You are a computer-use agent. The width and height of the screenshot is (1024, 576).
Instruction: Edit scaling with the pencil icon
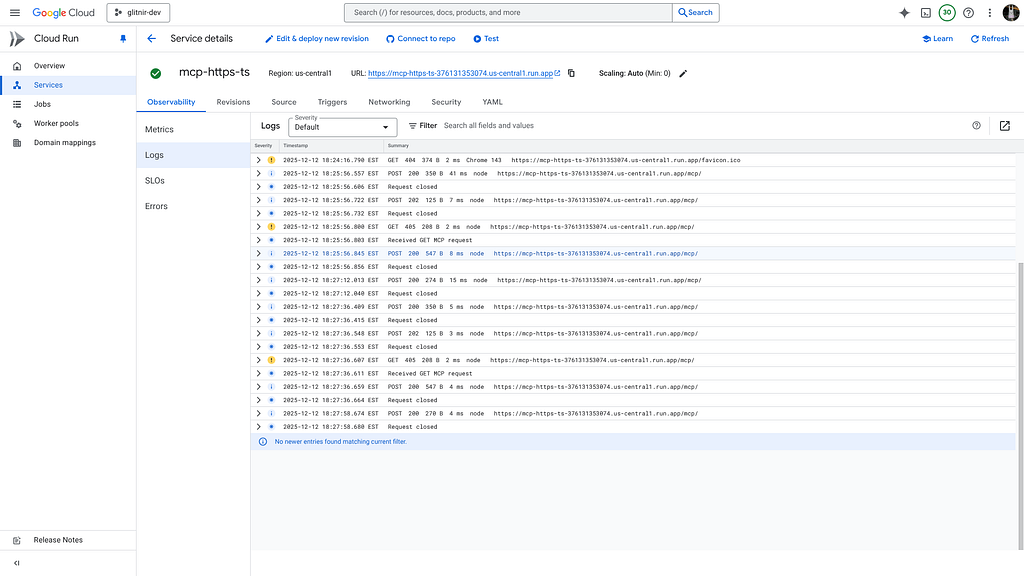[x=683, y=73]
